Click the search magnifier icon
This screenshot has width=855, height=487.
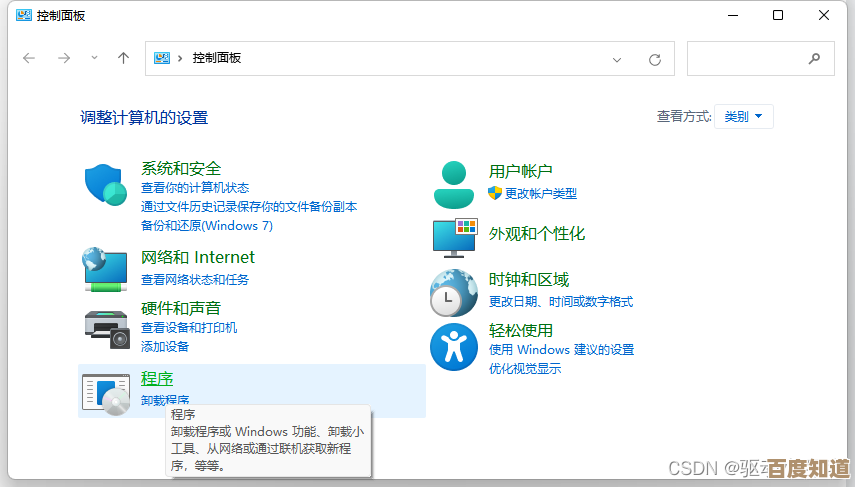(815, 58)
